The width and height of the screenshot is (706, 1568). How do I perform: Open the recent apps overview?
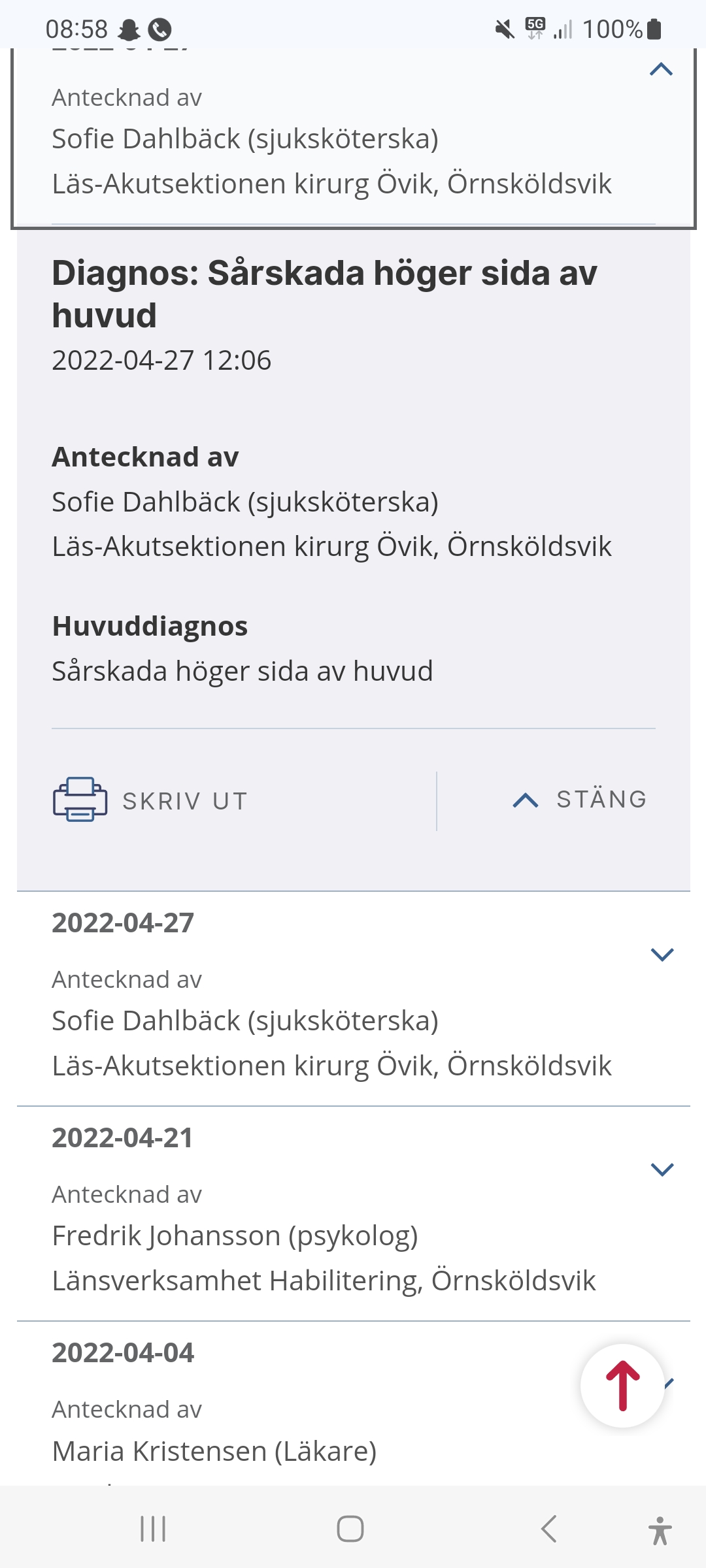153,1529
